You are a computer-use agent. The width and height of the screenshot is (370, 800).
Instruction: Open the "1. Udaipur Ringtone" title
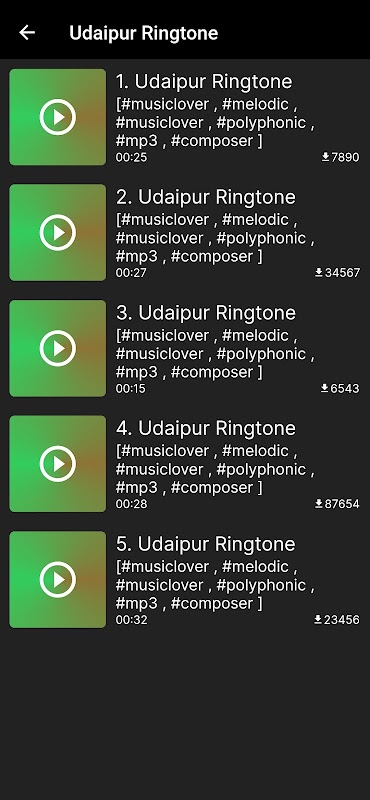[x=204, y=82]
